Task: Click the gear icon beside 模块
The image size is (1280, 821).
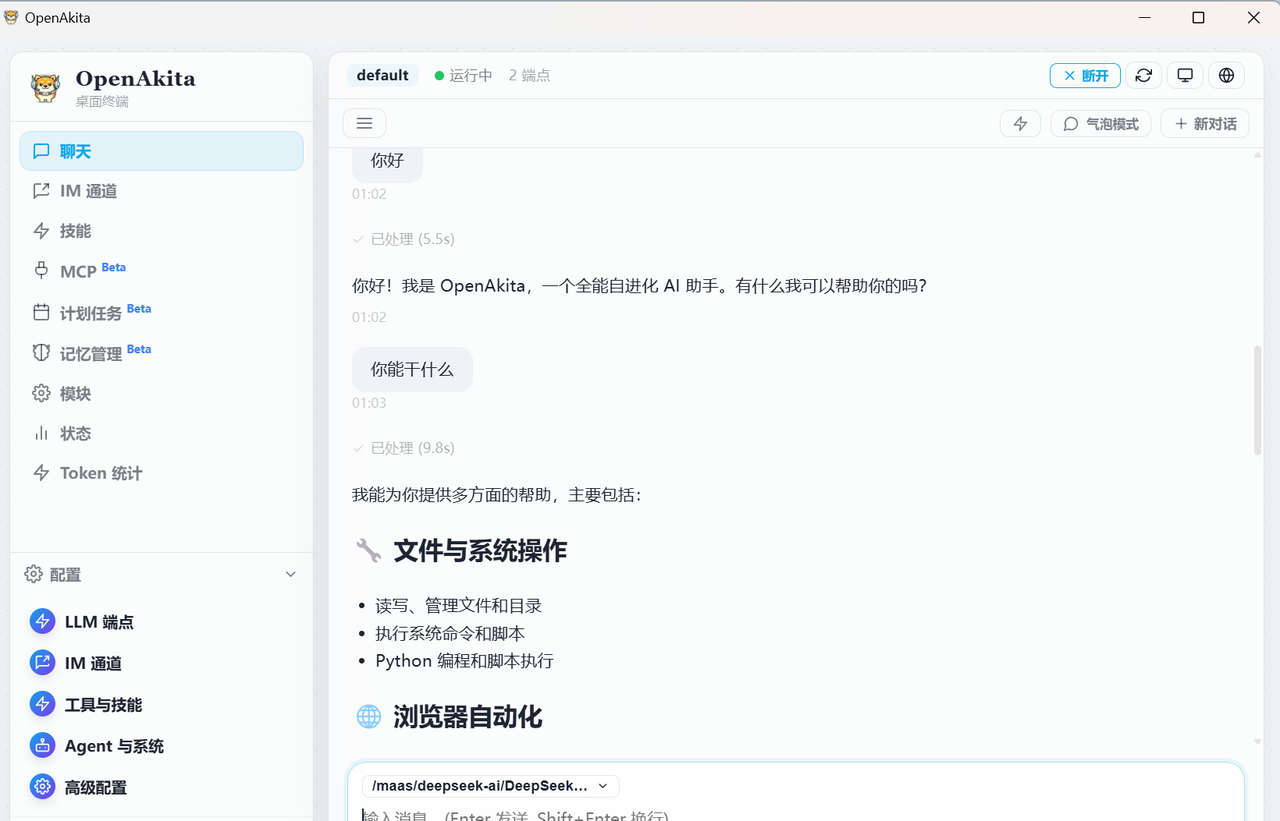Action: pos(41,393)
